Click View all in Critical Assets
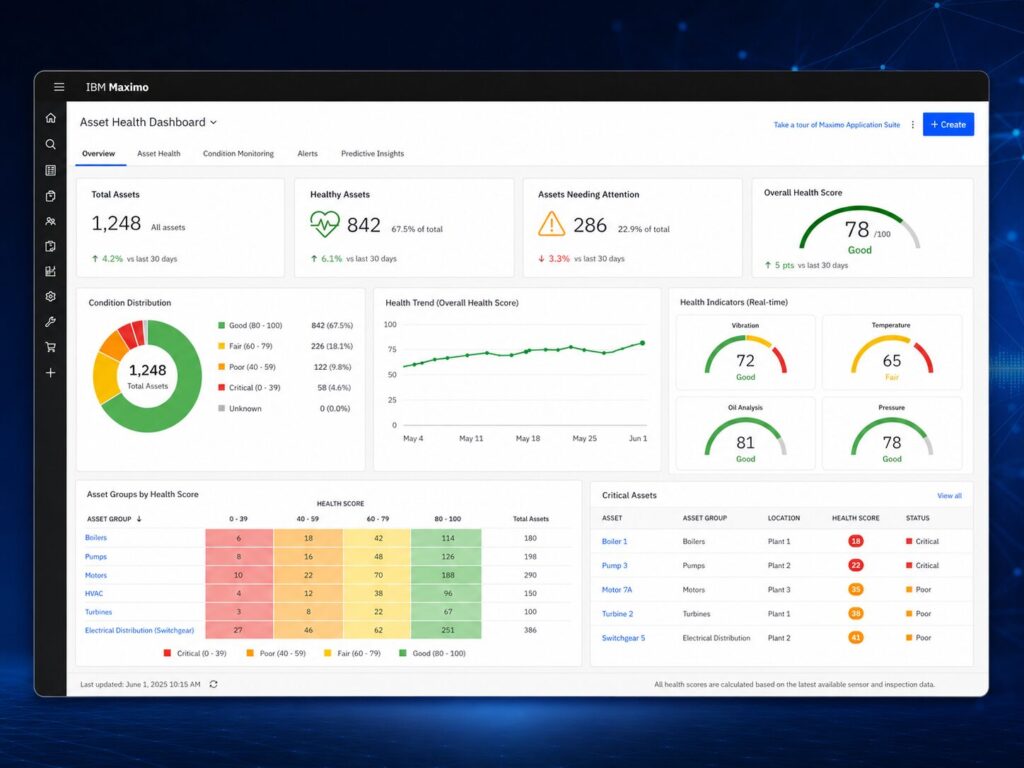 [x=949, y=496]
